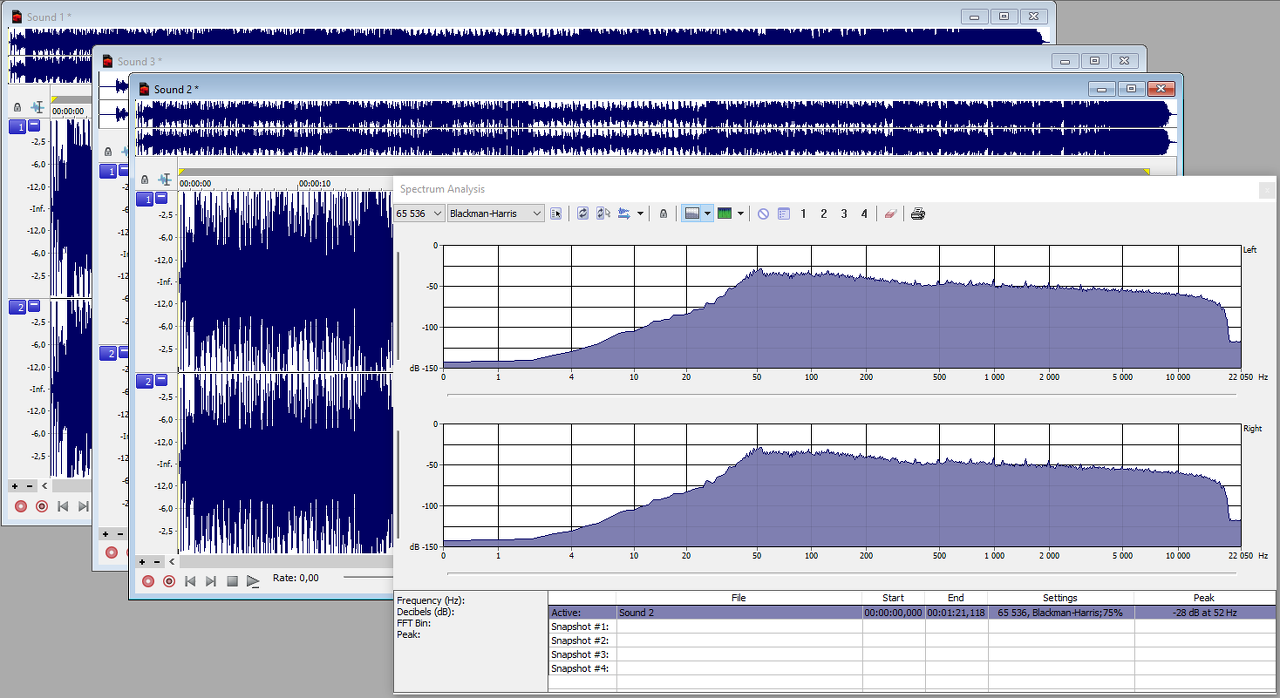The width and height of the screenshot is (1280, 698).
Task: Click the blue circle-slash icon before snapshot numbers
Action: (x=763, y=214)
